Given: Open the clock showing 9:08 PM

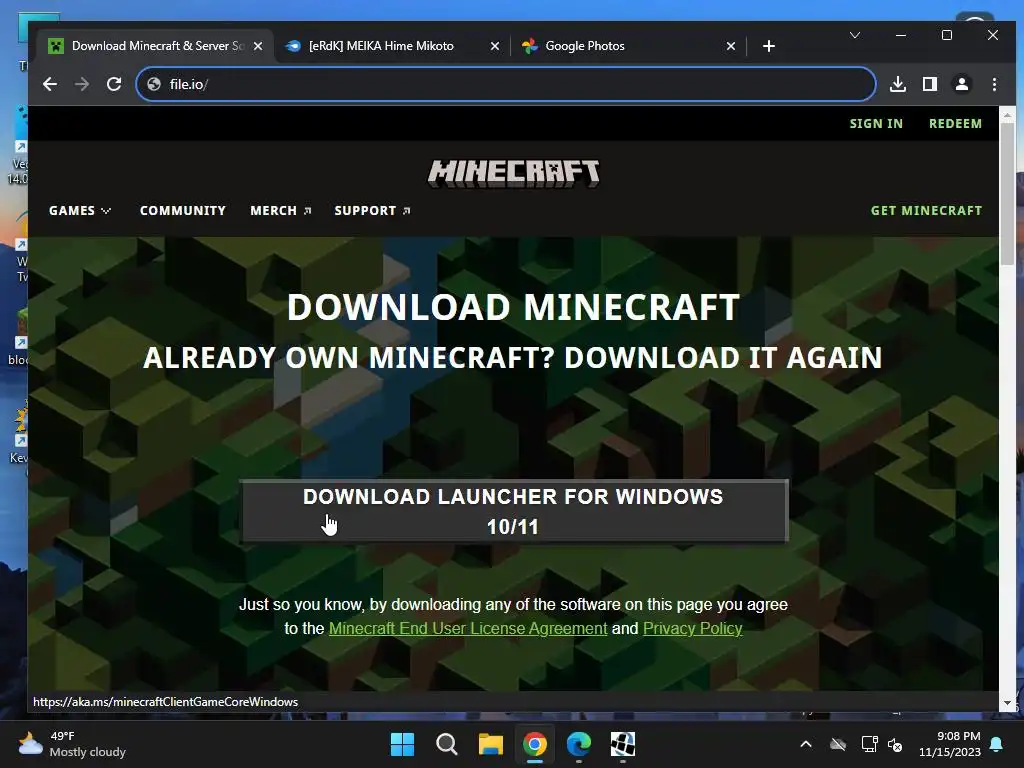Looking at the screenshot, I should click(950, 744).
